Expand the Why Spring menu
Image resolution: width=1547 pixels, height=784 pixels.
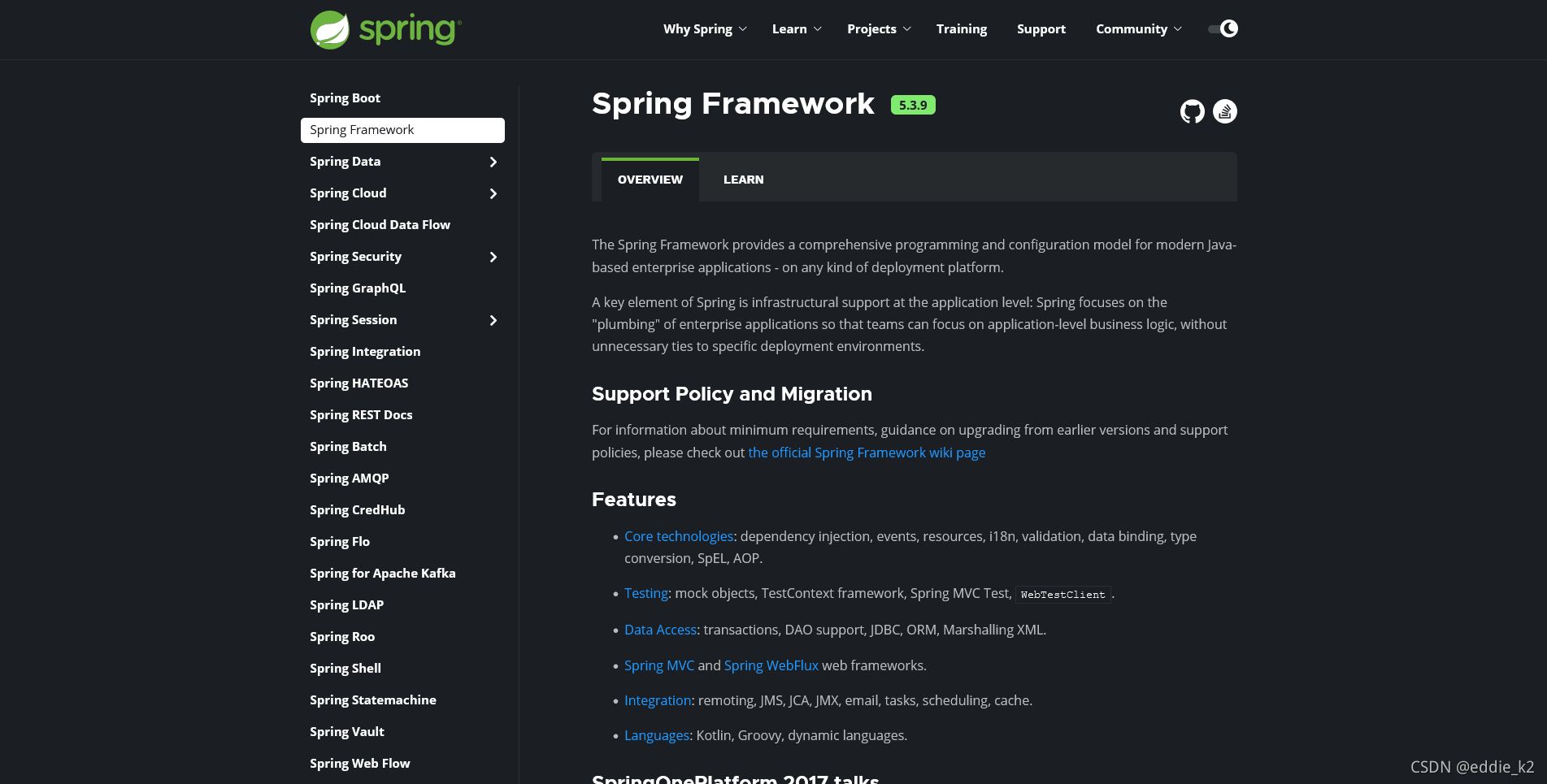705,29
